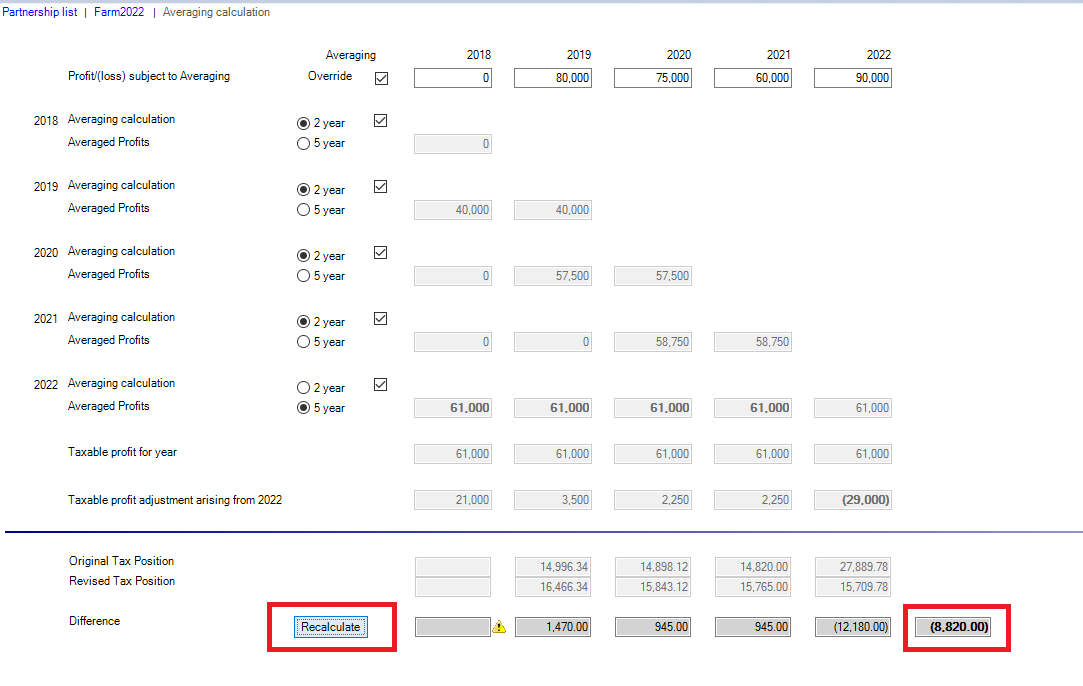
Task: Click the 2019 profit field showing 80,000
Action: click(553, 78)
